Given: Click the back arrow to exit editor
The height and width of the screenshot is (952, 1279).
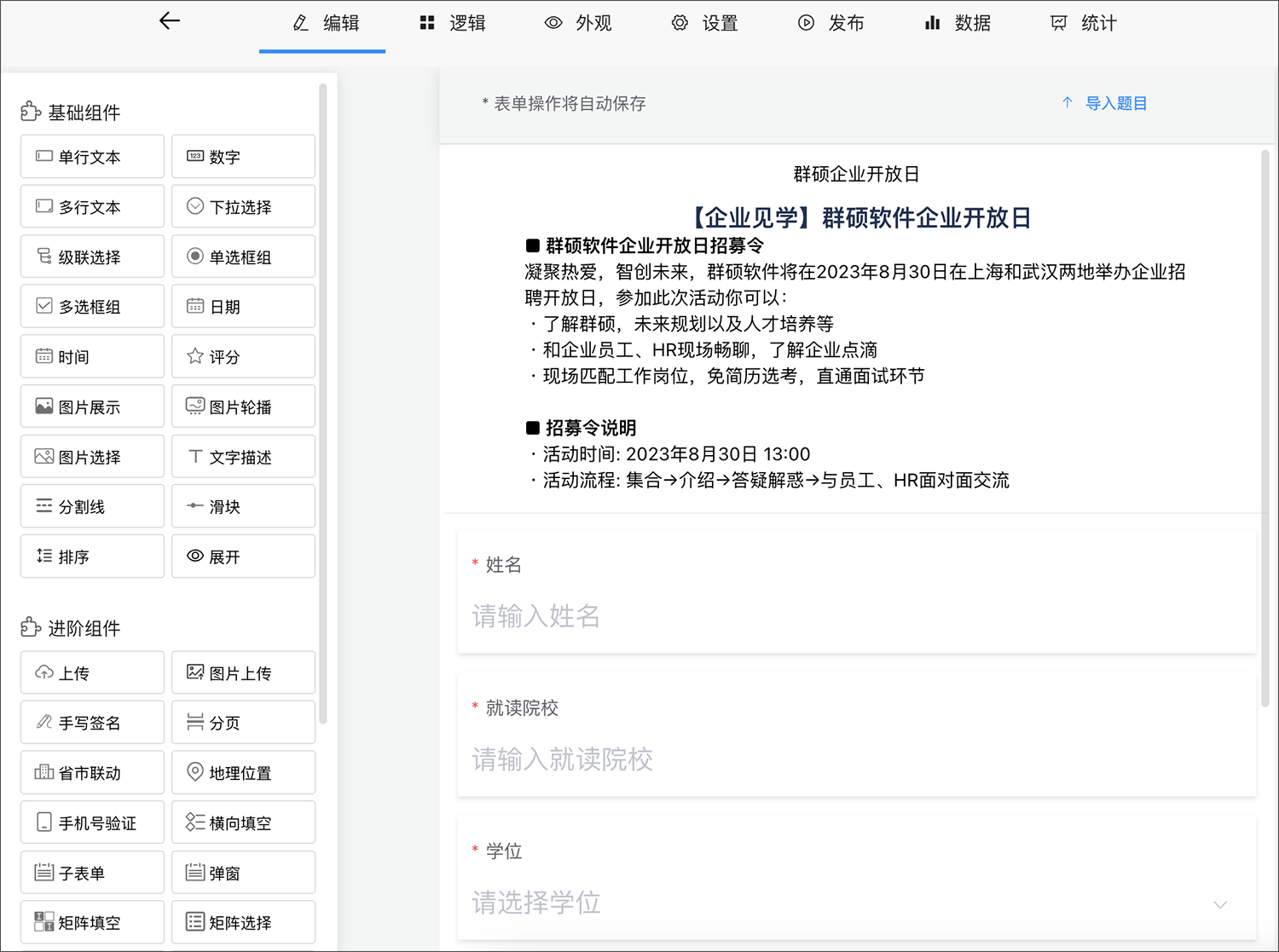Looking at the screenshot, I should (169, 21).
